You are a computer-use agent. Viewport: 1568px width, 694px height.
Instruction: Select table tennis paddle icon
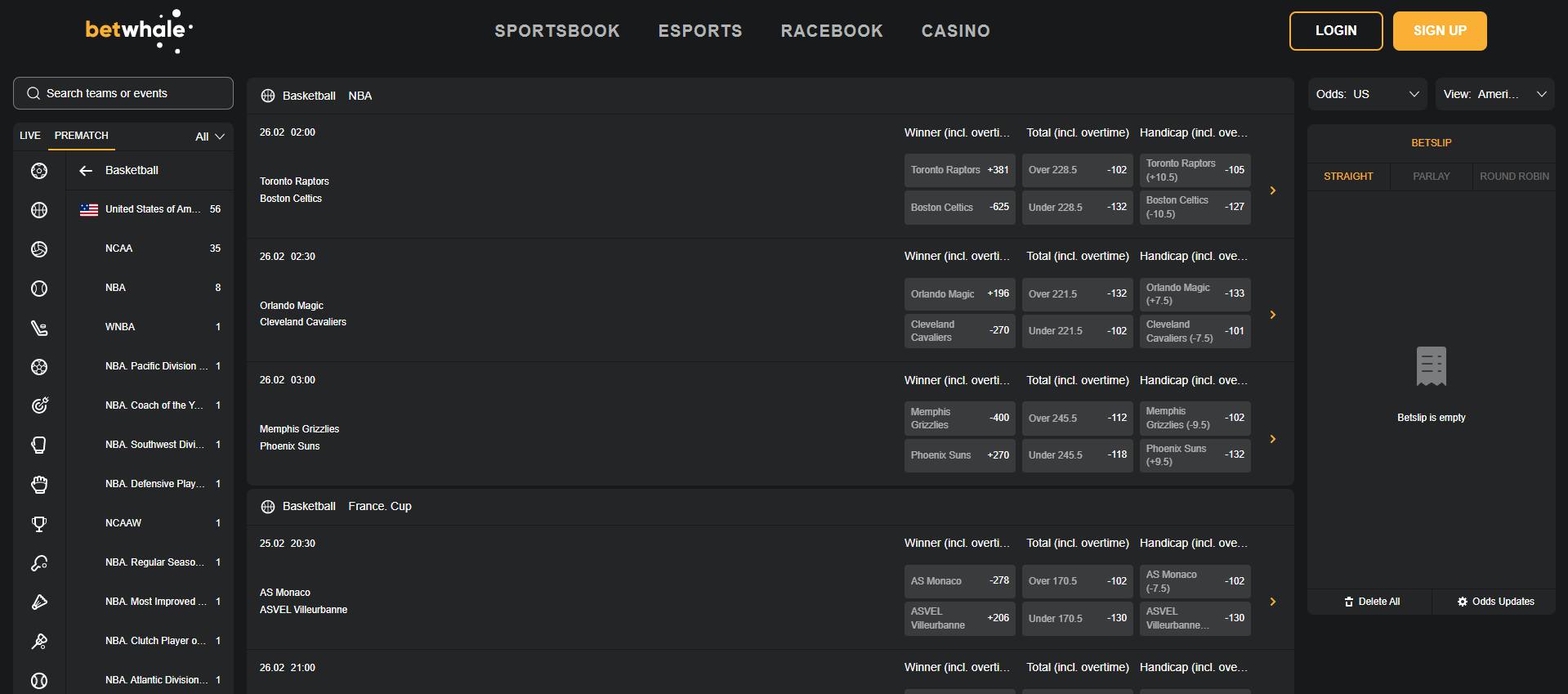tap(39, 562)
